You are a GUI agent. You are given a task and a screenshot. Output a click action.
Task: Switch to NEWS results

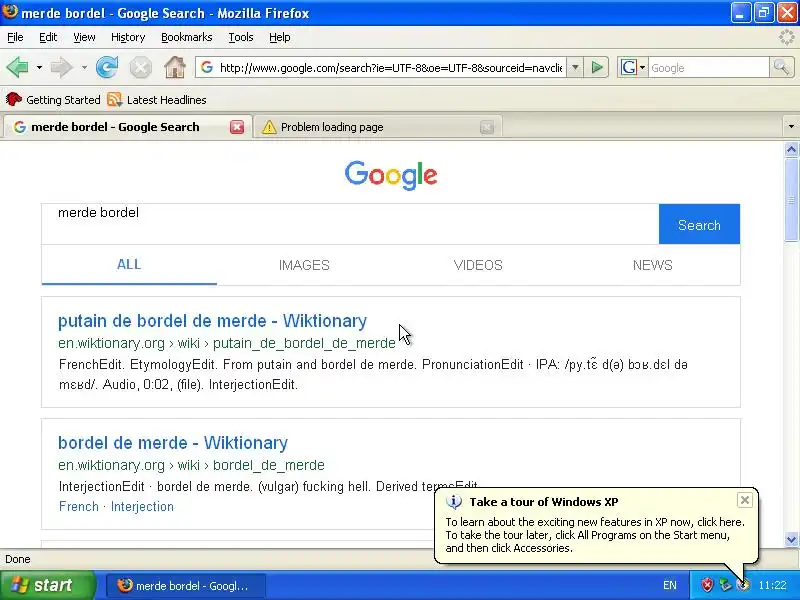(653, 265)
